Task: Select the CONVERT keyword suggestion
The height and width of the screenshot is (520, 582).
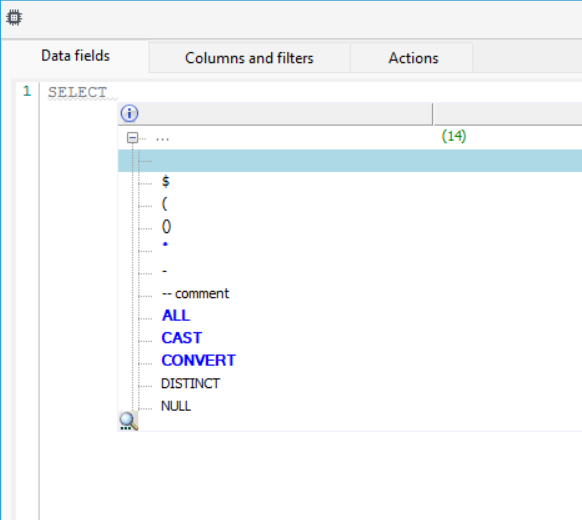Action: [x=199, y=360]
